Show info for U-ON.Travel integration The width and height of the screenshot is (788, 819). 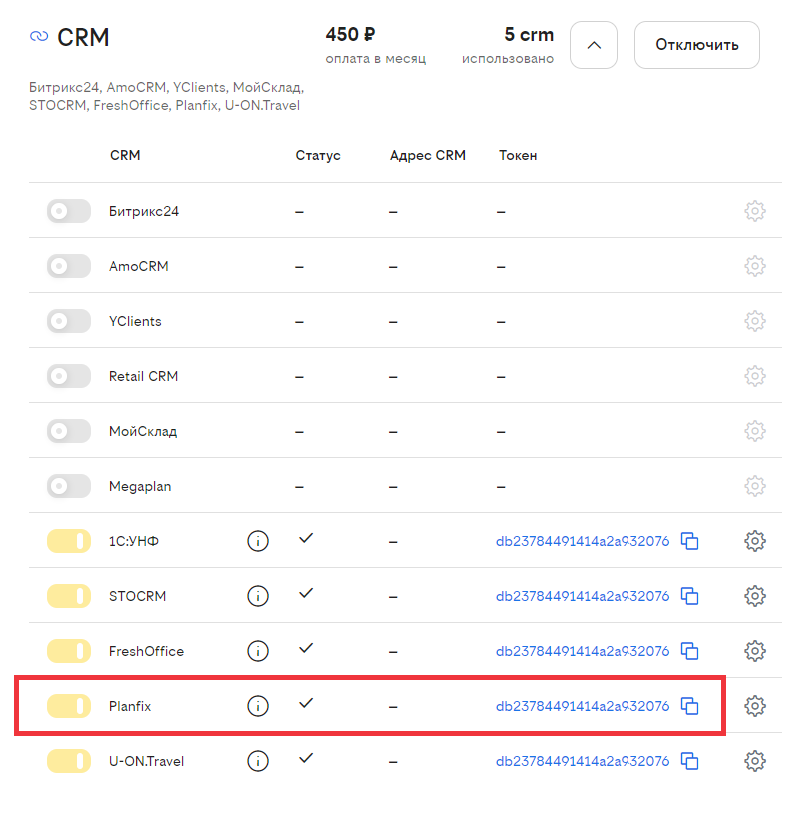tap(258, 761)
